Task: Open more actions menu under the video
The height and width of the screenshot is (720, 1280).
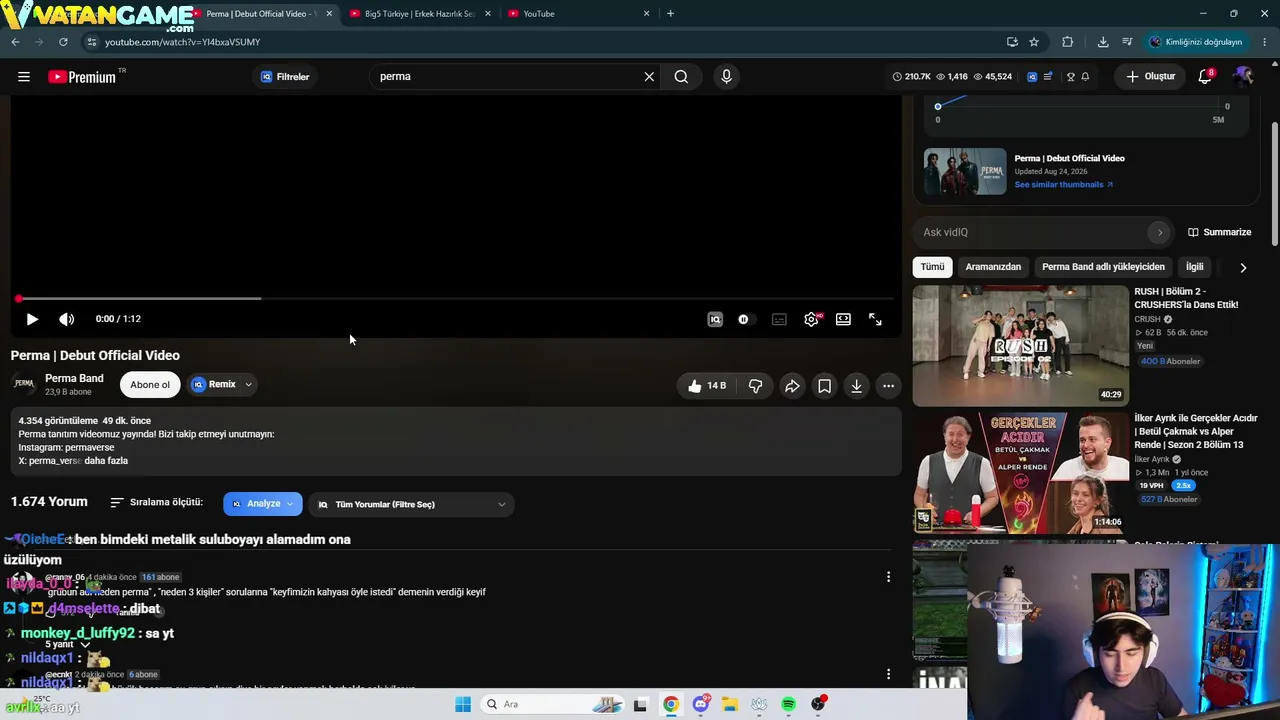Action: tap(888, 386)
